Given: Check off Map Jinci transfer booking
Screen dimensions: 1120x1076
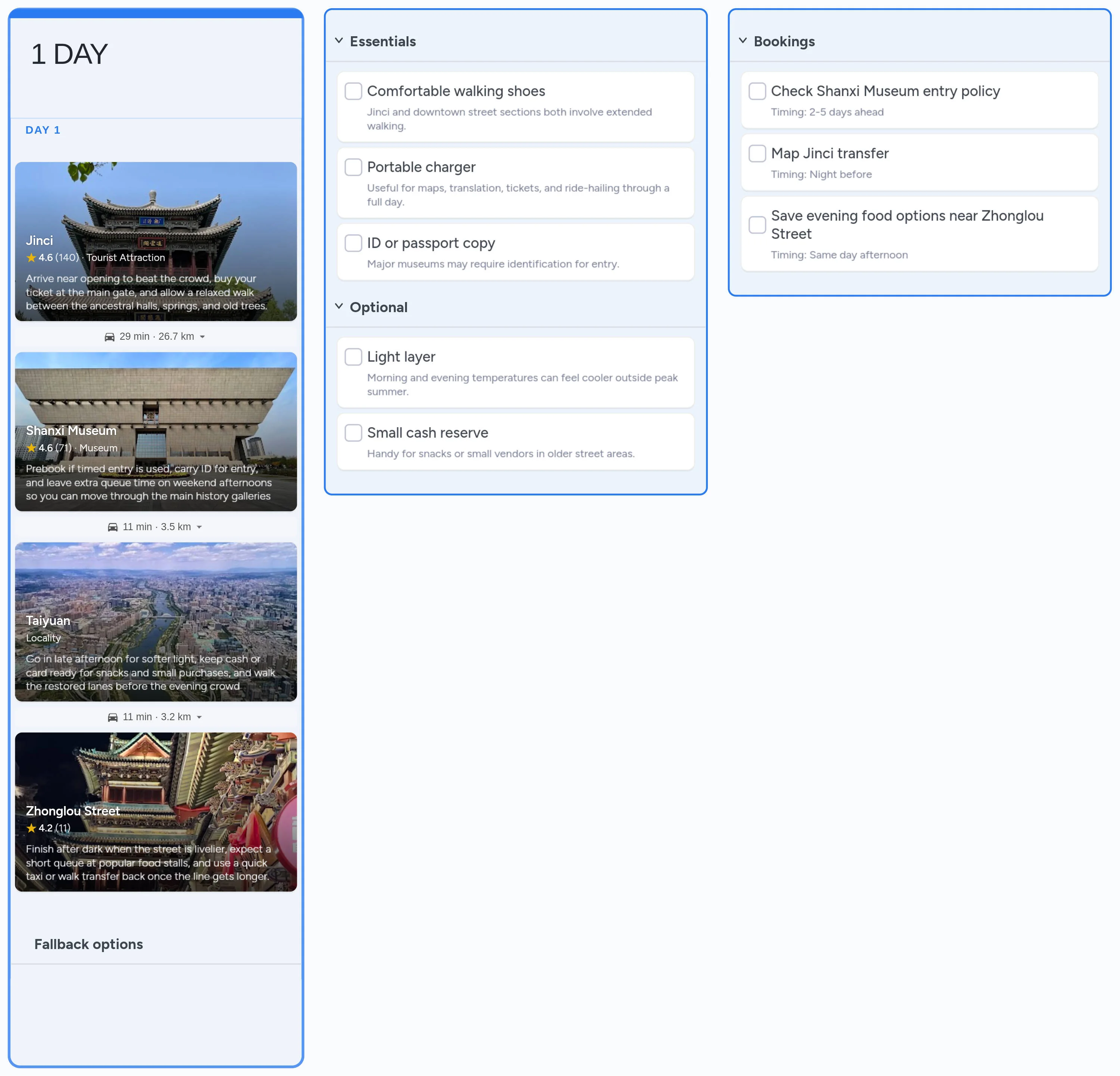Looking at the screenshot, I should click(x=757, y=153).
